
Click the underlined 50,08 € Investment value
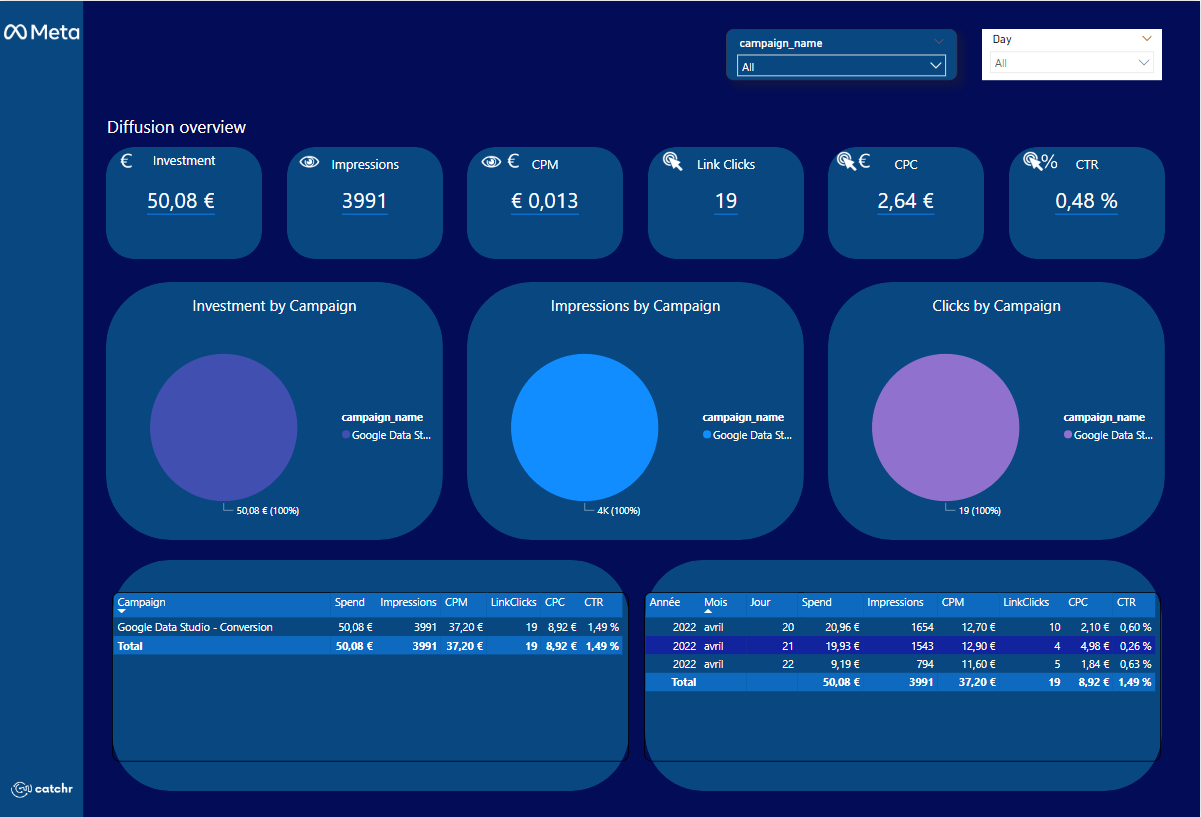183,201
